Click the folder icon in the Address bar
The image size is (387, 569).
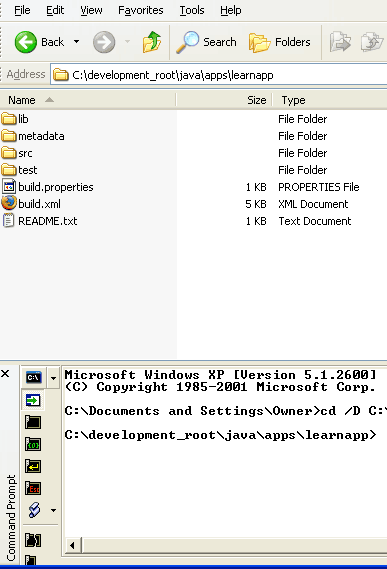[x=61, y=75]
